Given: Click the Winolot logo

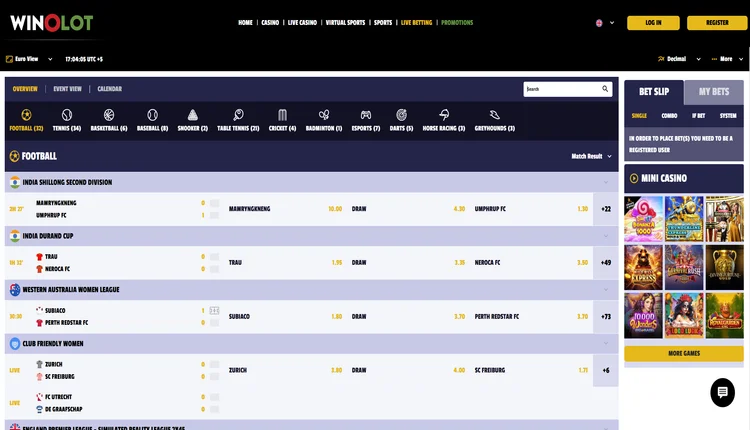Looking at the screenshot, I should point(52,23).
